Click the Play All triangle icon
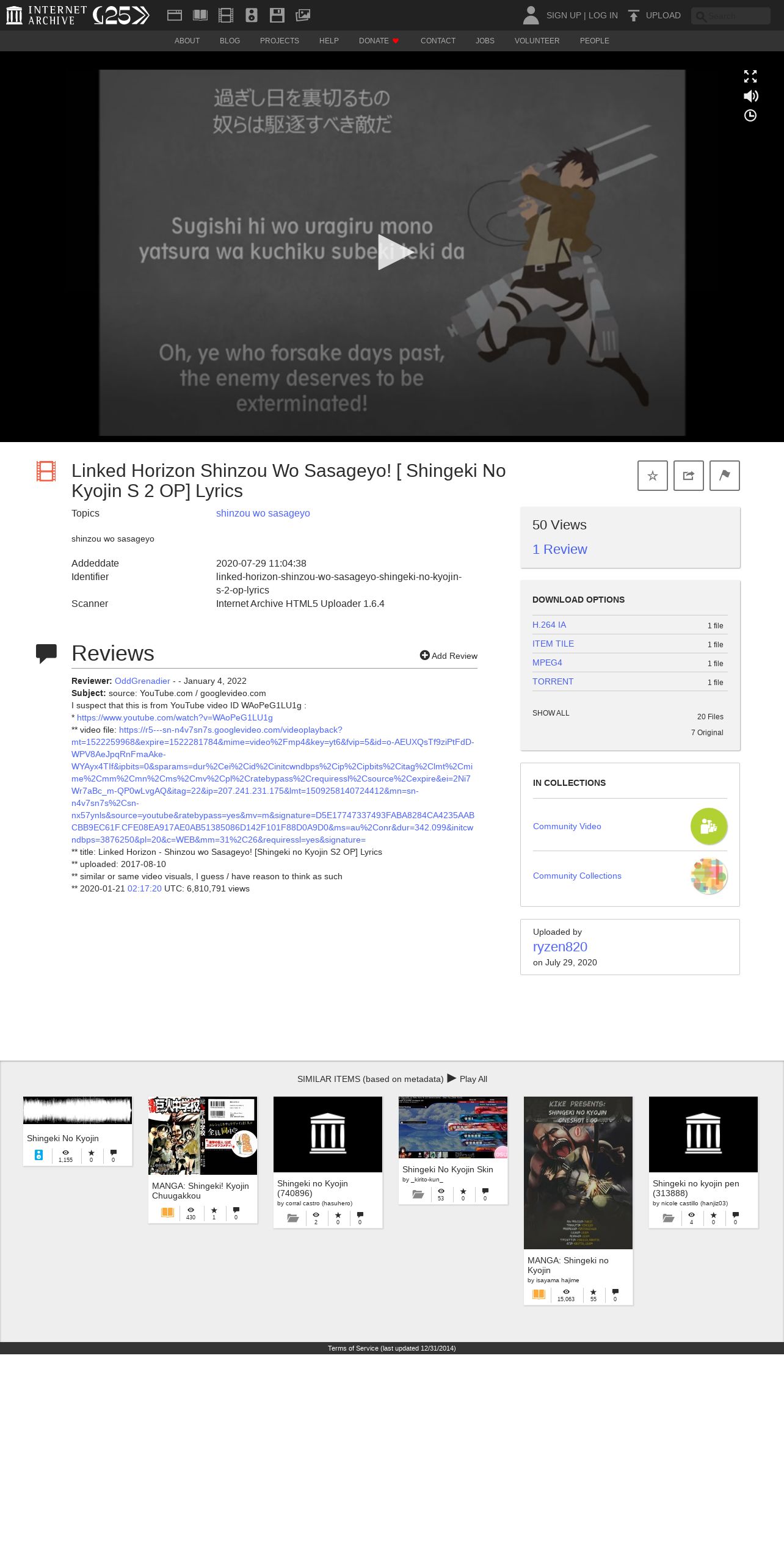 click(452, 1078)
